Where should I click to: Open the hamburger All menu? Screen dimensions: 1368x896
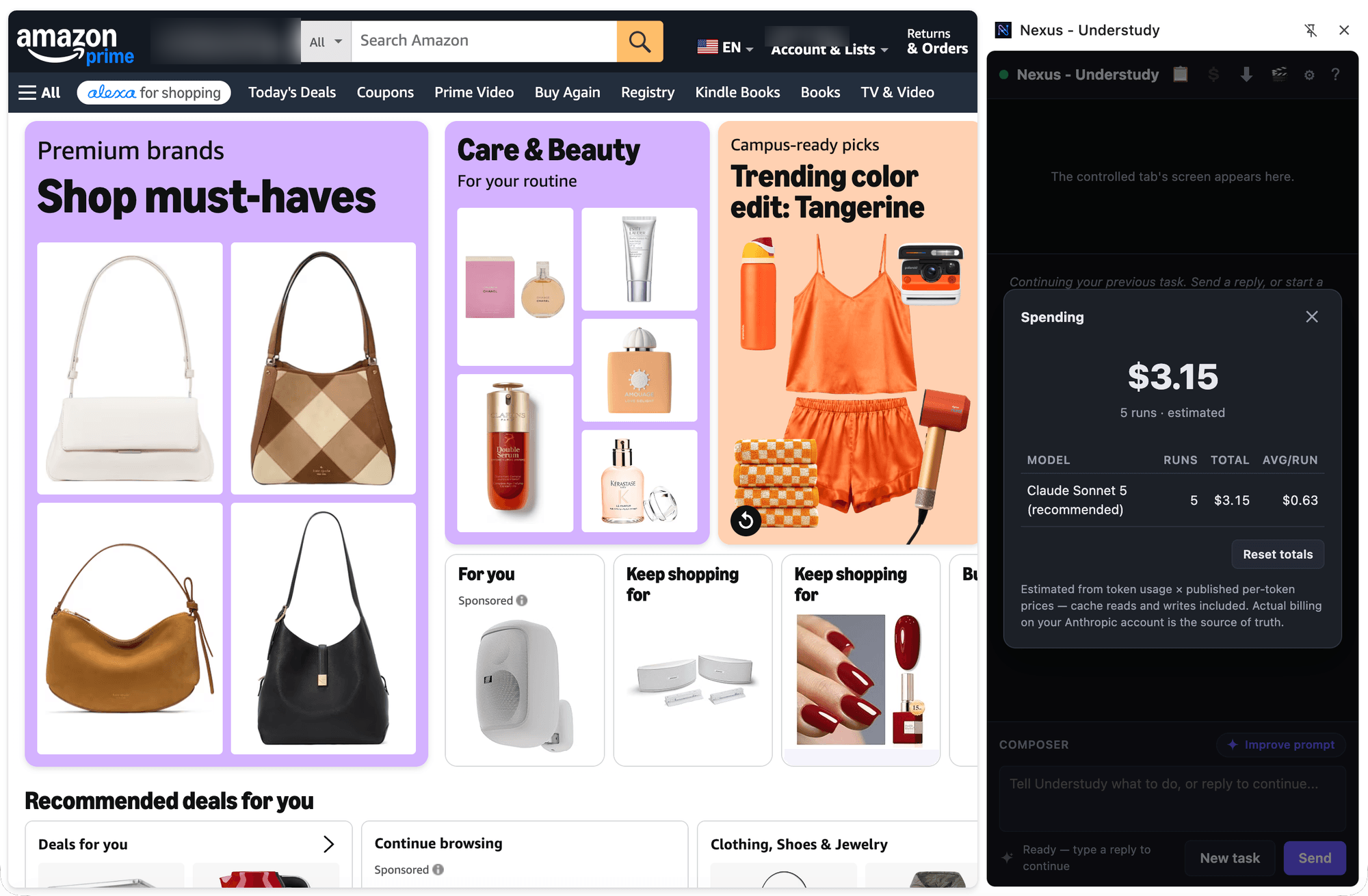coord(39,92)
